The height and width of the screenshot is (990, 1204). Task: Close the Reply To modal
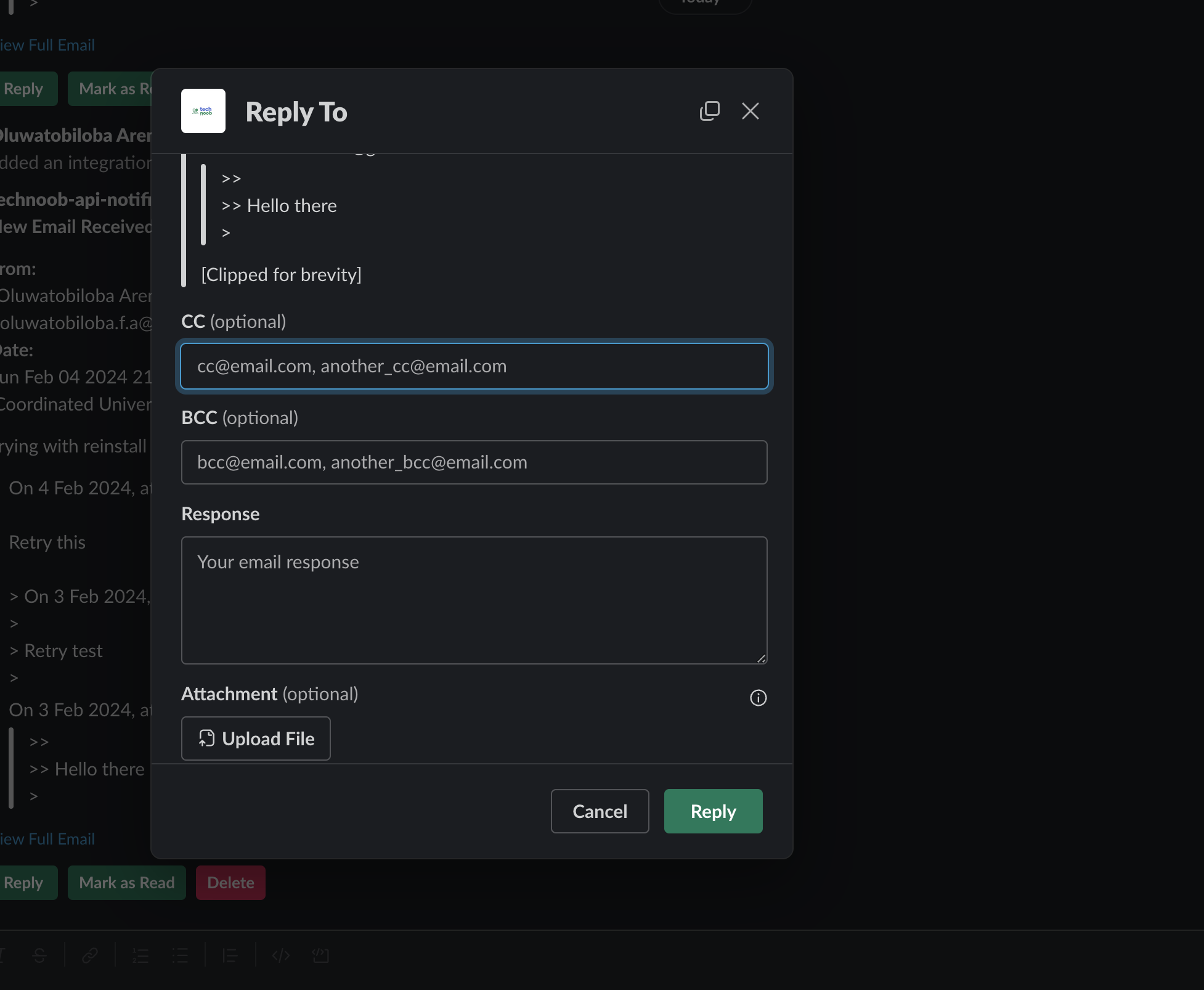749,112
